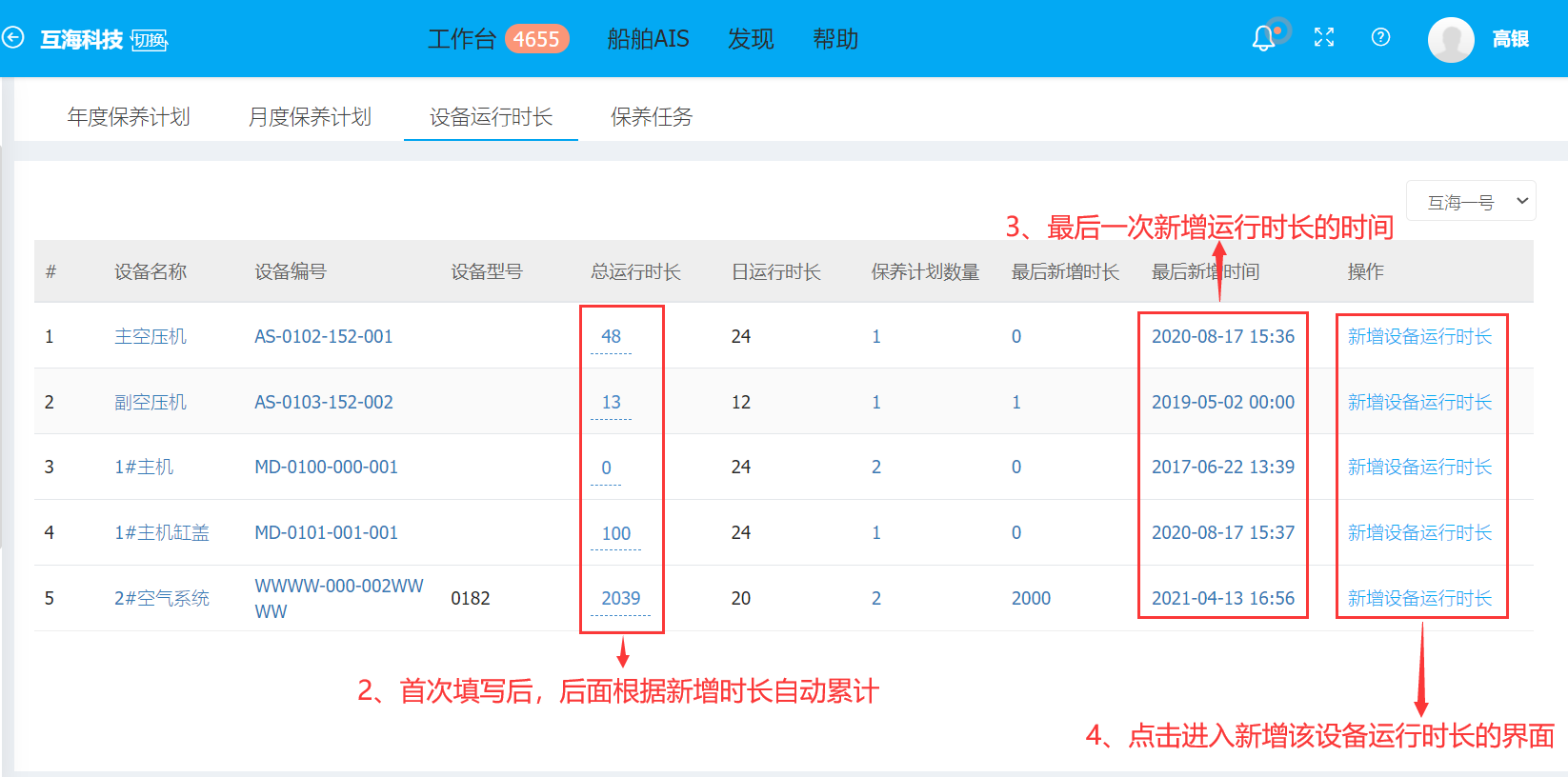
Task: Click the 保养计划数量 column header
Action: [925, 271]
